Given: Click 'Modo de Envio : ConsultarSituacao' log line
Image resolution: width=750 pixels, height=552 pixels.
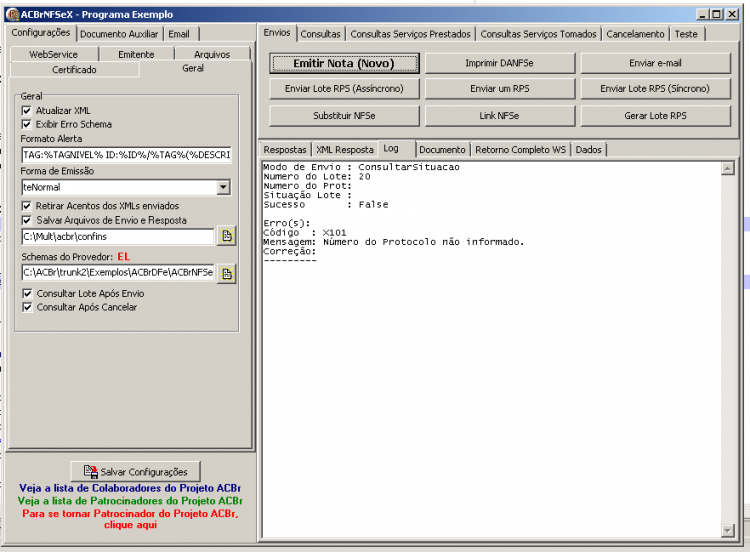Looking at the screenshot, I should [361, 167].
